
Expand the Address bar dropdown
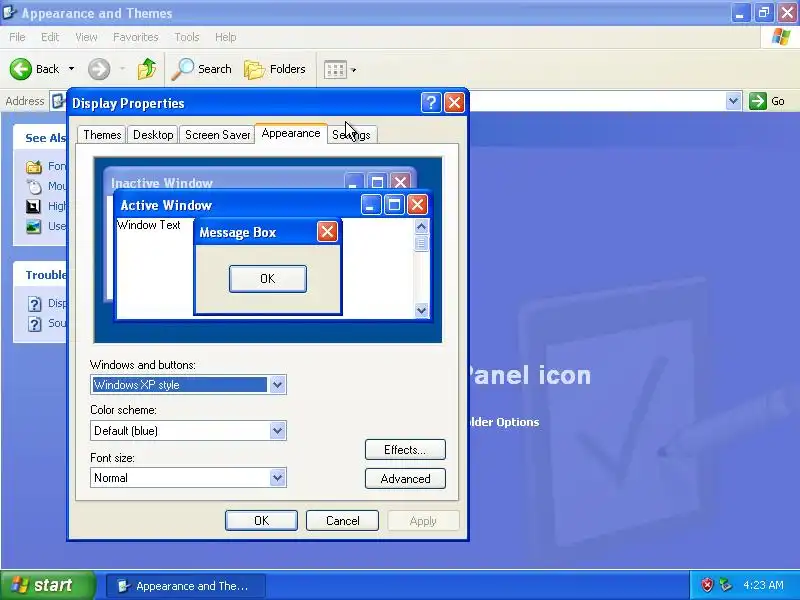[733, 101]
